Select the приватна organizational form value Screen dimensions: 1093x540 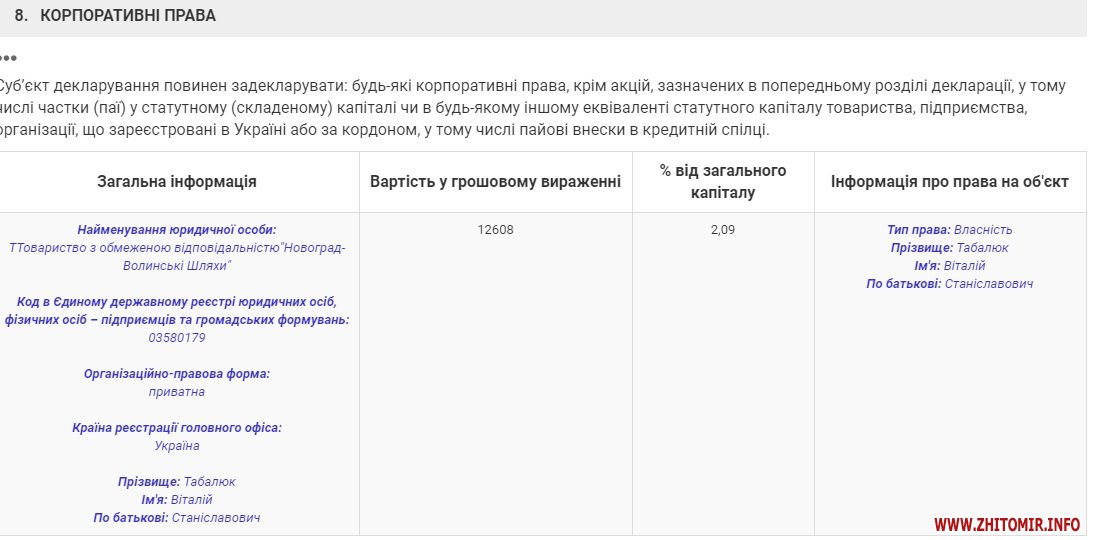177,392
